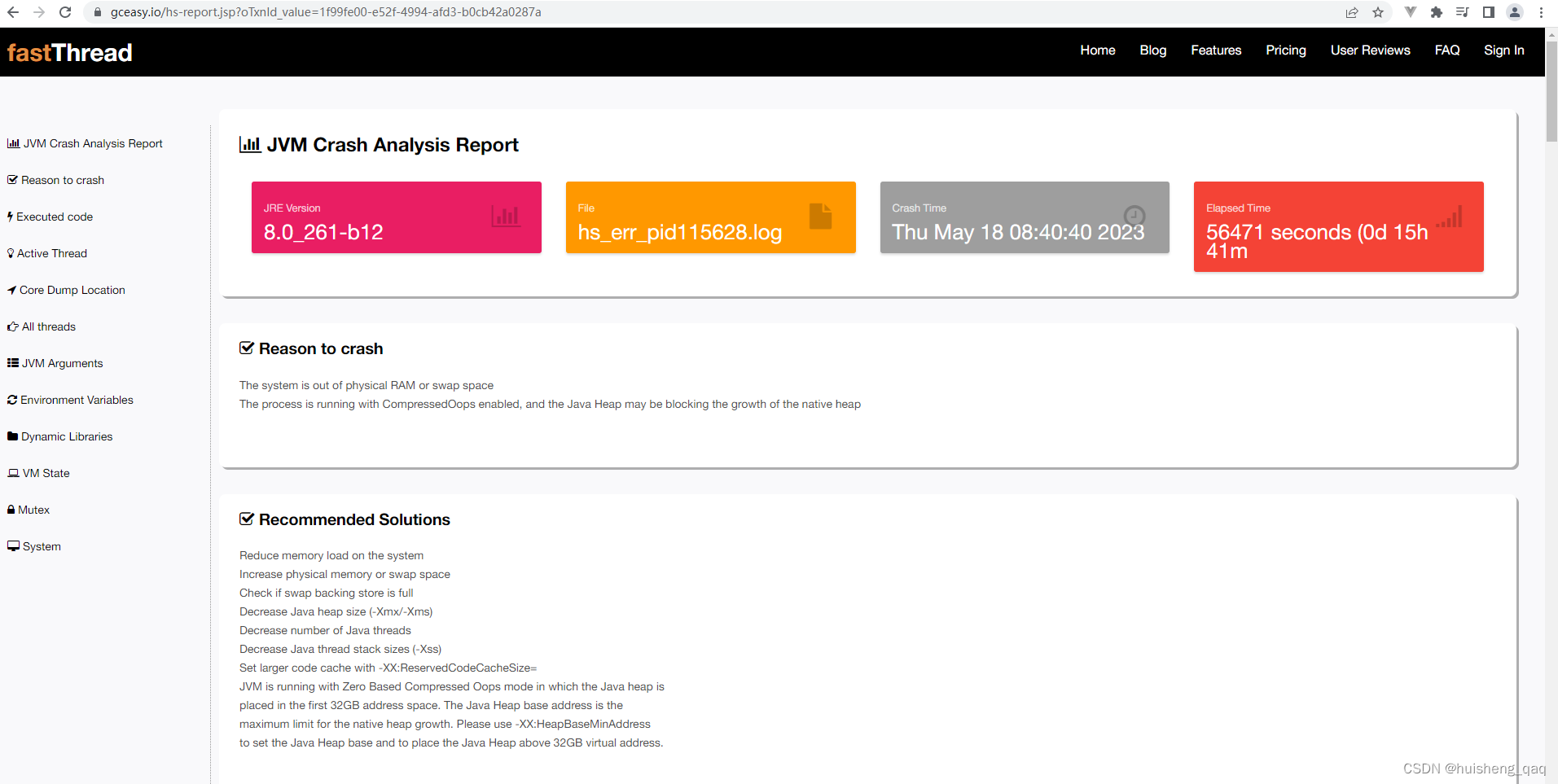Bookmark this page with the star icon
The height and width of the screenshot is (784, 1558).
(1378, 12)
